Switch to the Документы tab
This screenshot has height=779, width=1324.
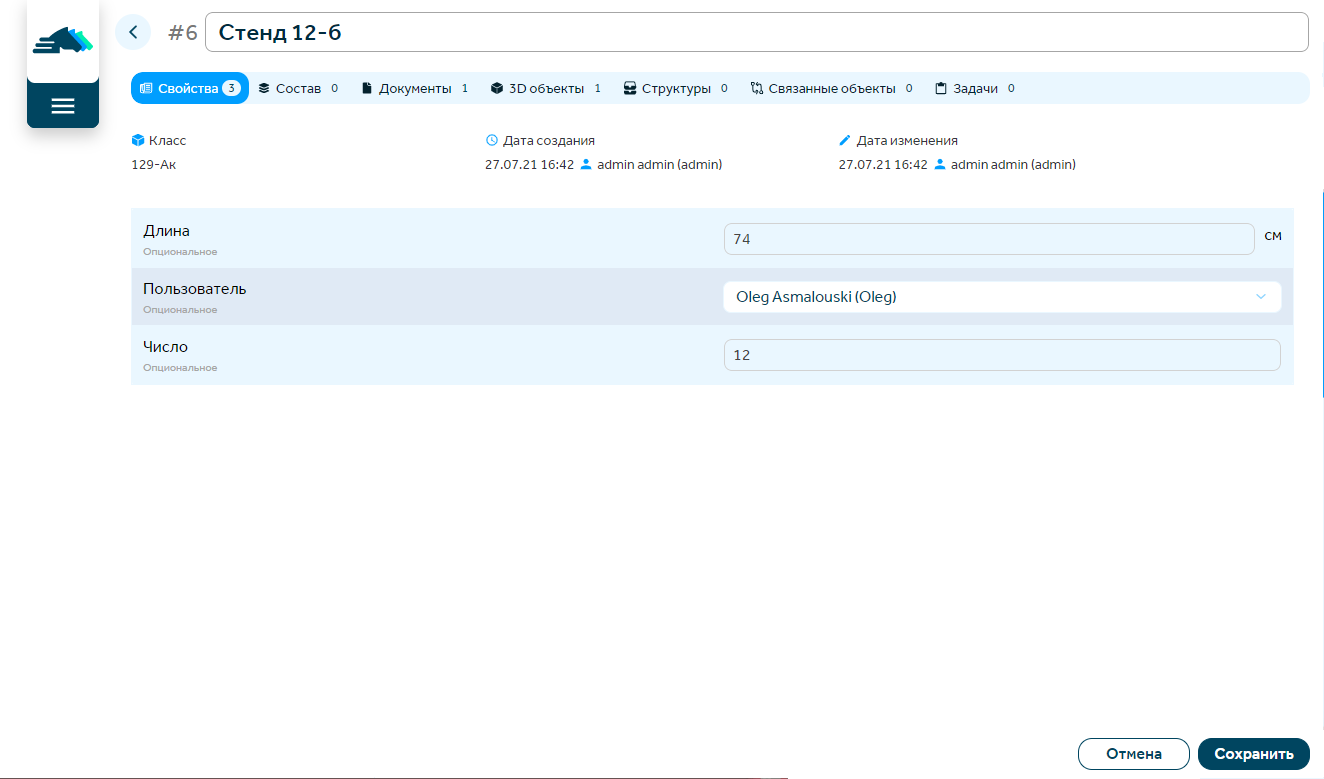tap(415, 88)
